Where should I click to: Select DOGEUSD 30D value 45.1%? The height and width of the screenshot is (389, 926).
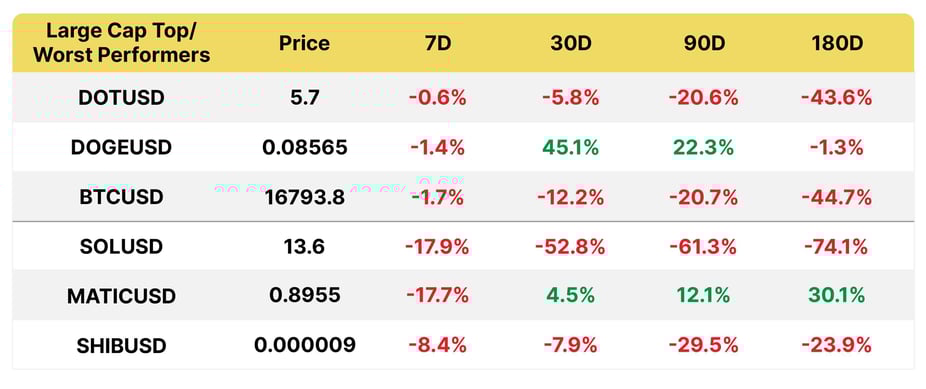570,147
